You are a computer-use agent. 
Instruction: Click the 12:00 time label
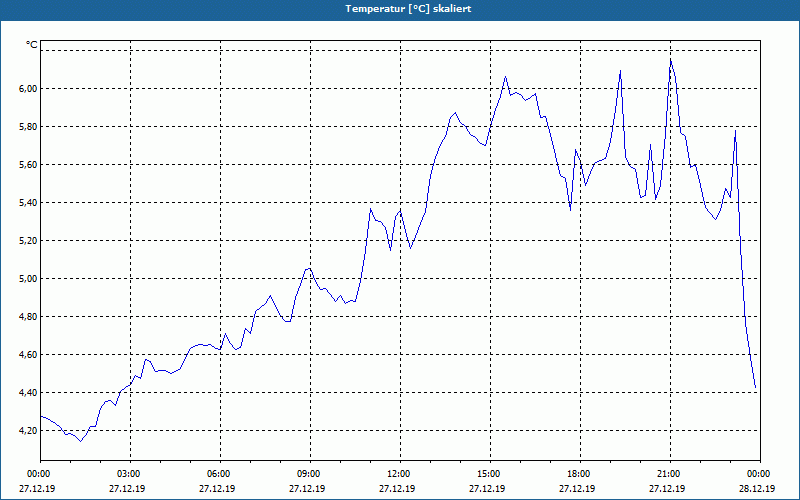pyautogui.click(x=401, y=474)
